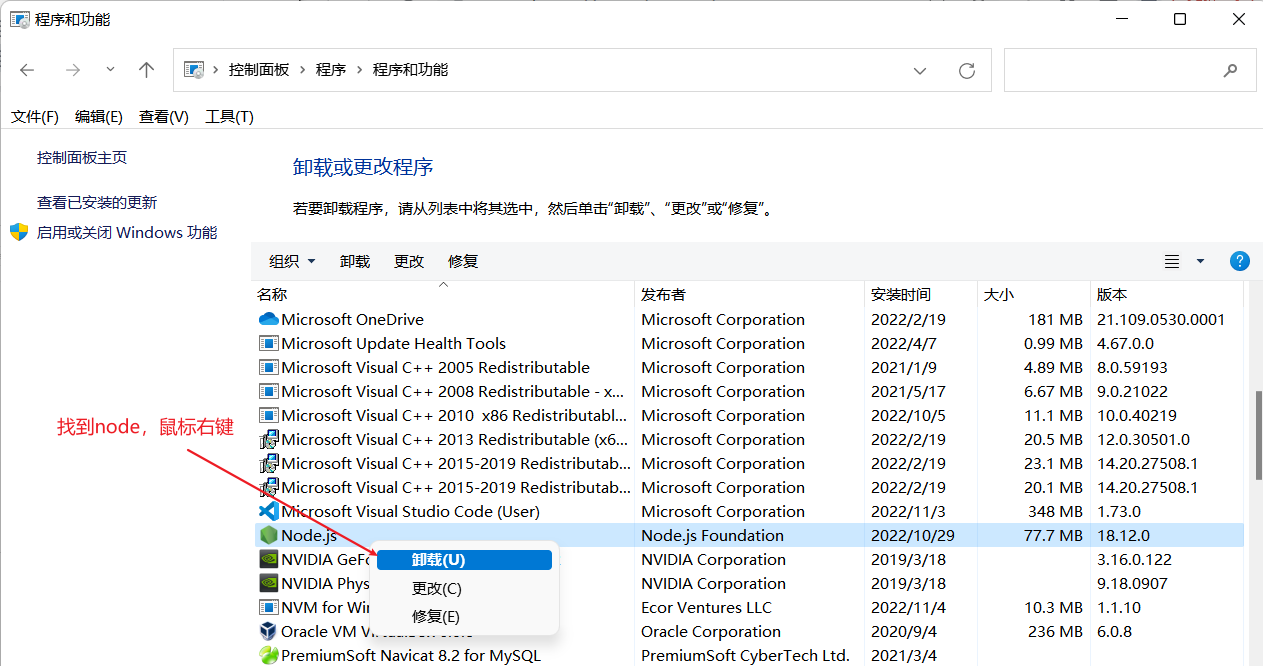Click the Visual C++ 2010 x86 Redistributable icon
Image resolution: width=1263 pixels, height=666 pixels.
coord(268,416)
